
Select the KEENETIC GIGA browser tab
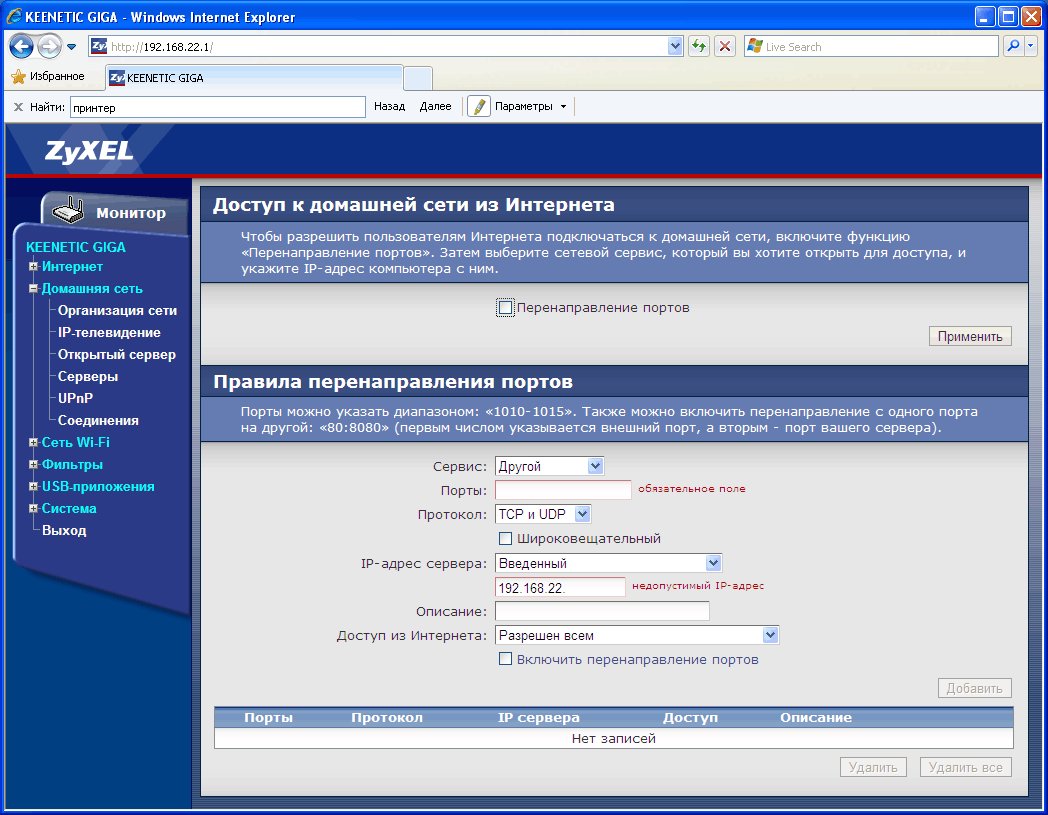point(254,78)
